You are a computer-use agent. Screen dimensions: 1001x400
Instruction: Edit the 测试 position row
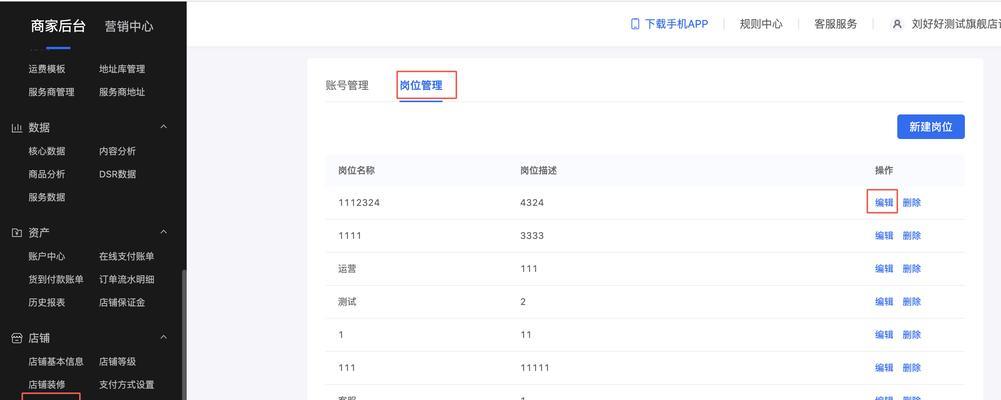coord(884,301)
